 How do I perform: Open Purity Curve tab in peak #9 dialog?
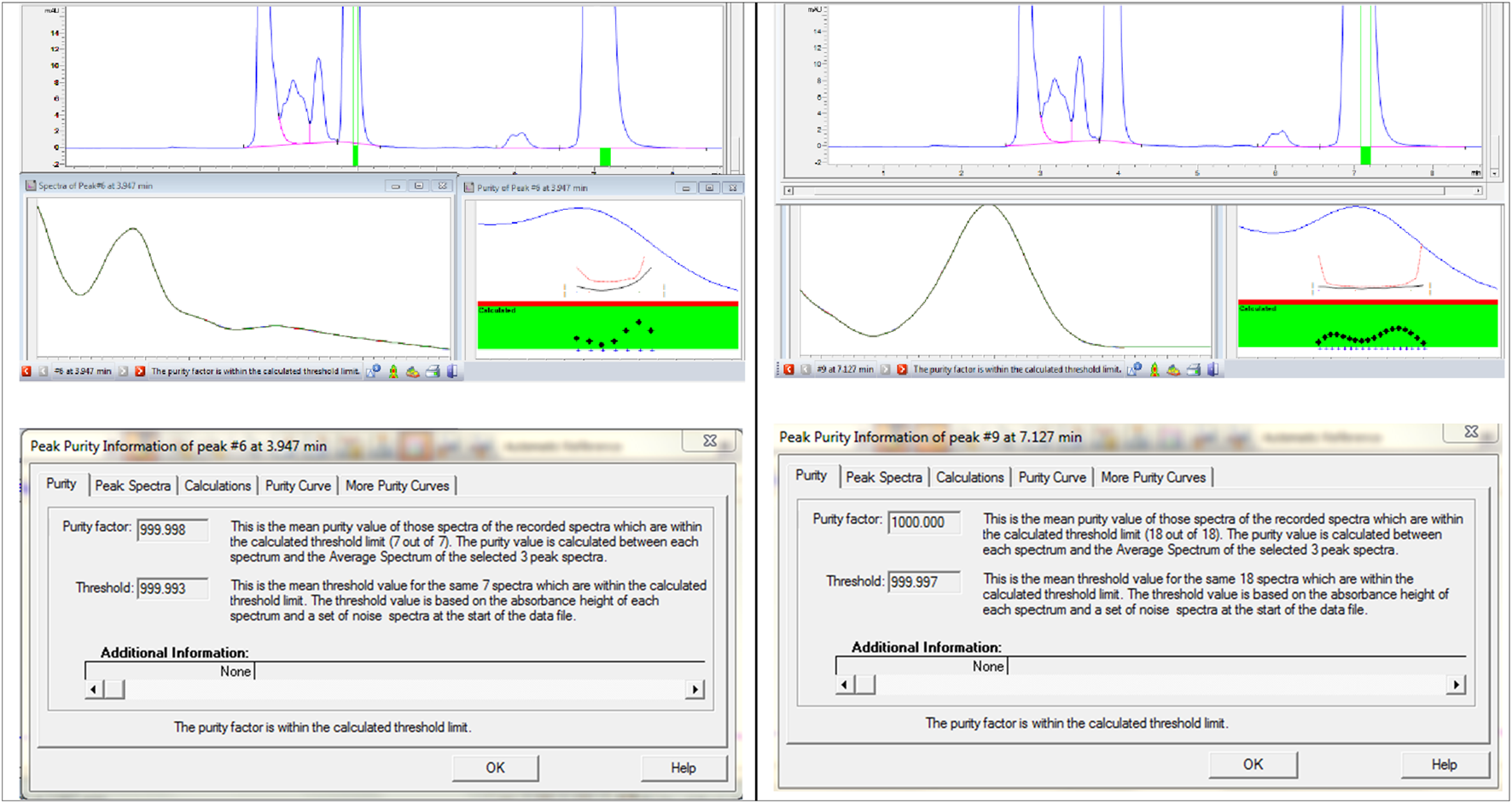click(1052, 478)
